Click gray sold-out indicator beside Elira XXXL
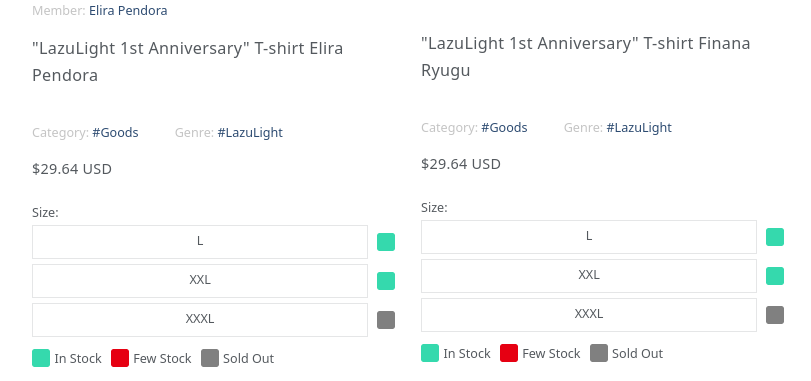The width and height of the screenshot is (811, 381). 386,320
